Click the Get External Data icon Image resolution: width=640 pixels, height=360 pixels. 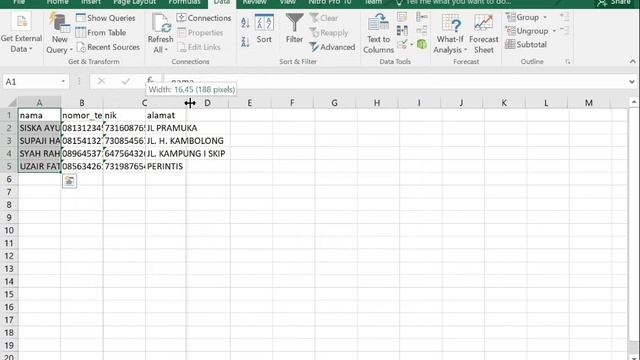point(21,21)
